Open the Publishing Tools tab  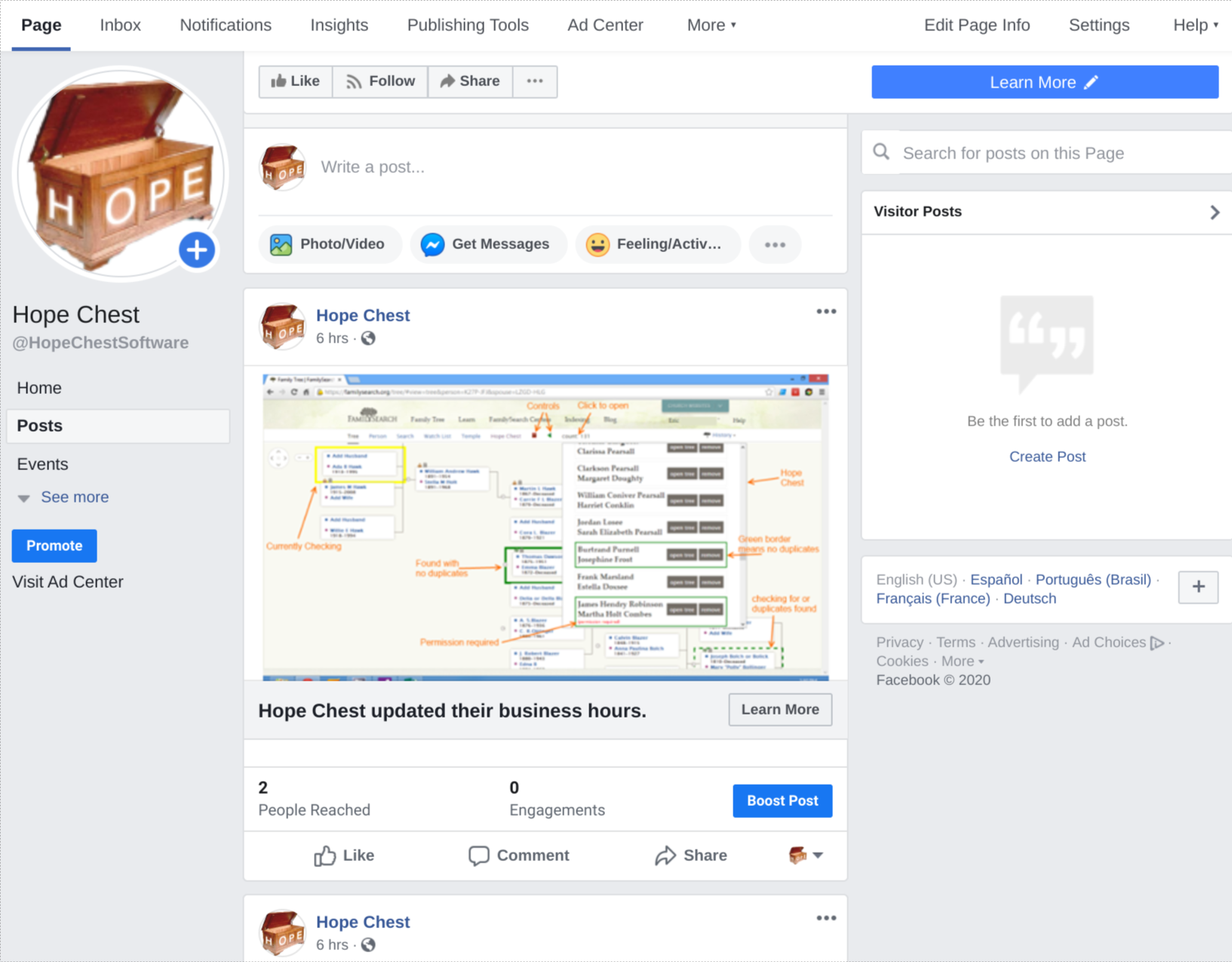pos(468,25)
